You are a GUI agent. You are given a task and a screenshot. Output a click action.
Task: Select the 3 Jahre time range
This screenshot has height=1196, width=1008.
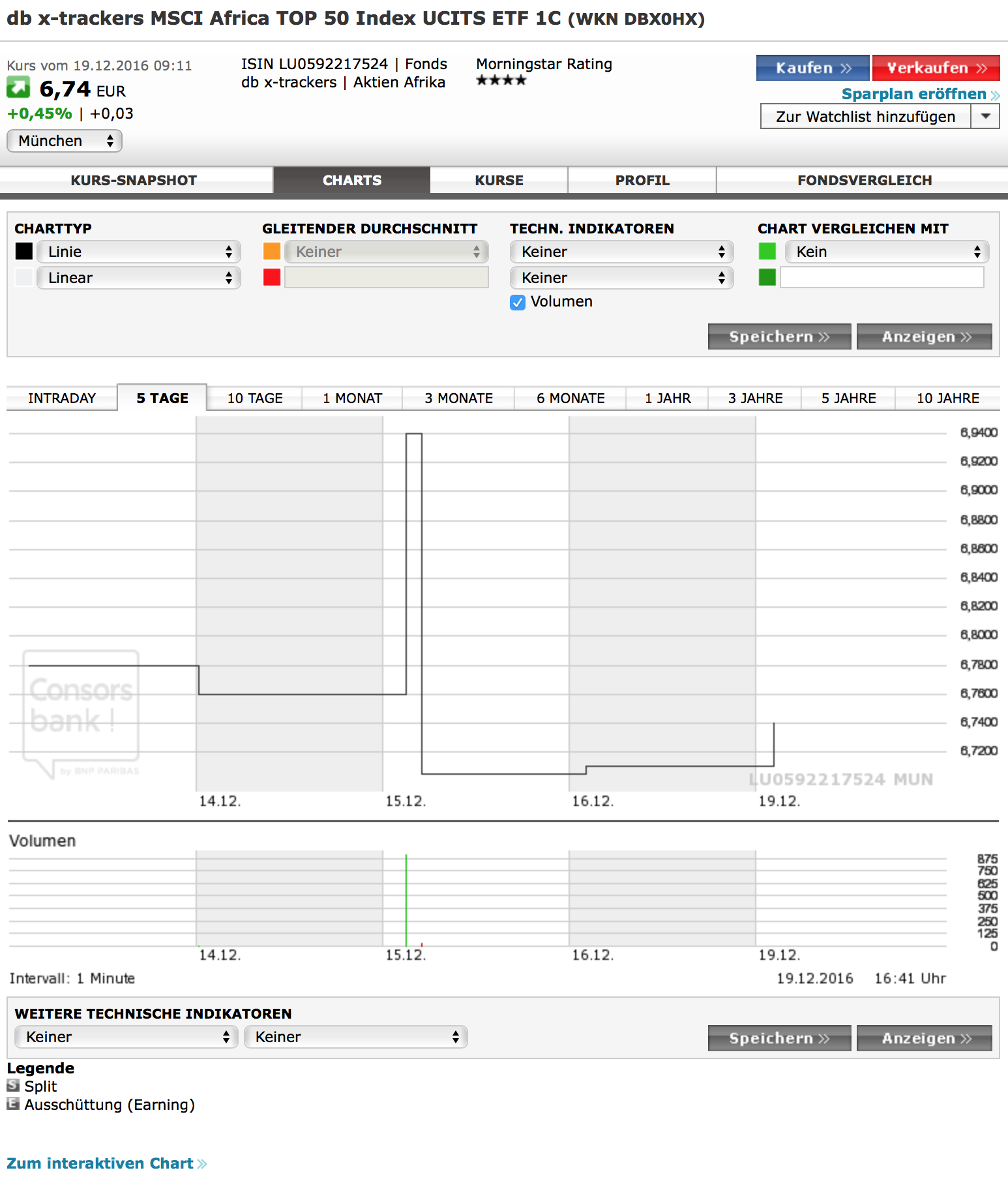pos(756,398)
